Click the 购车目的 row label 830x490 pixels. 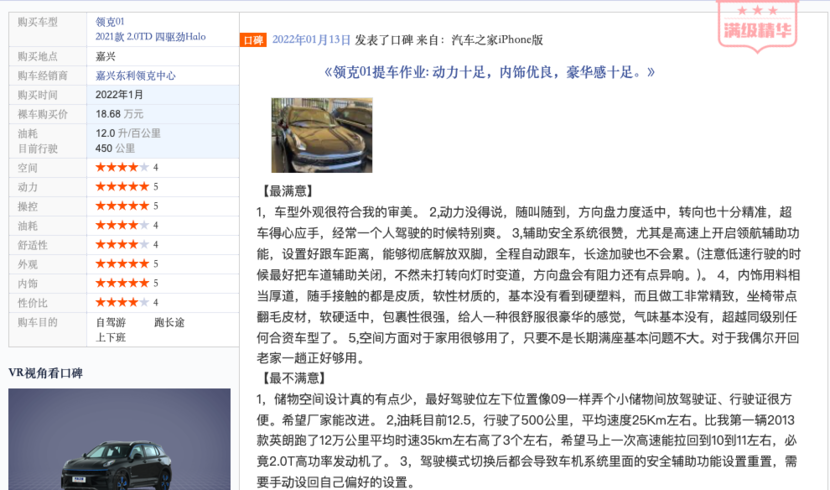(x=38, y=322)
